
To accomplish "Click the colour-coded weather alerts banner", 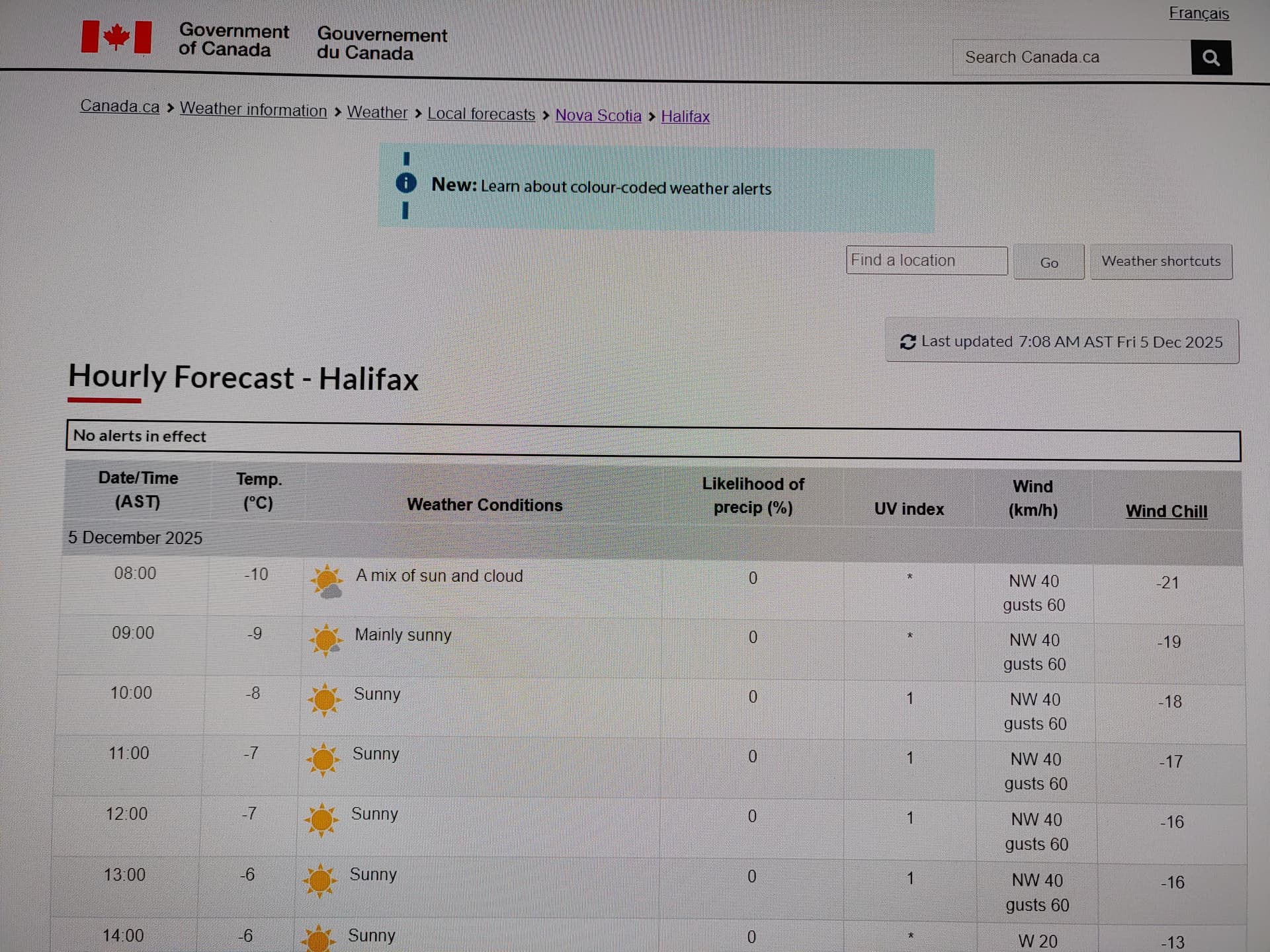I will 626,187.
